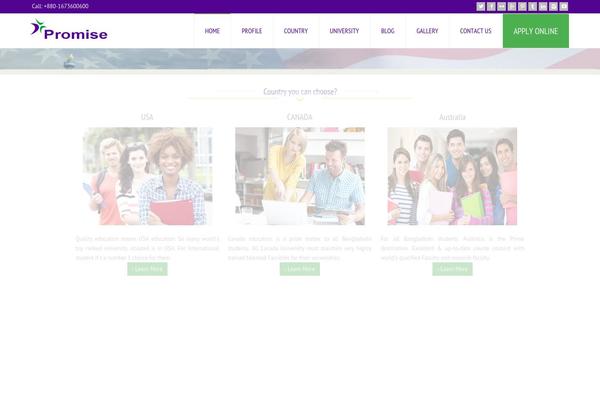
Task: Click the Australia country heading
Action: click(x=452, y=117)
